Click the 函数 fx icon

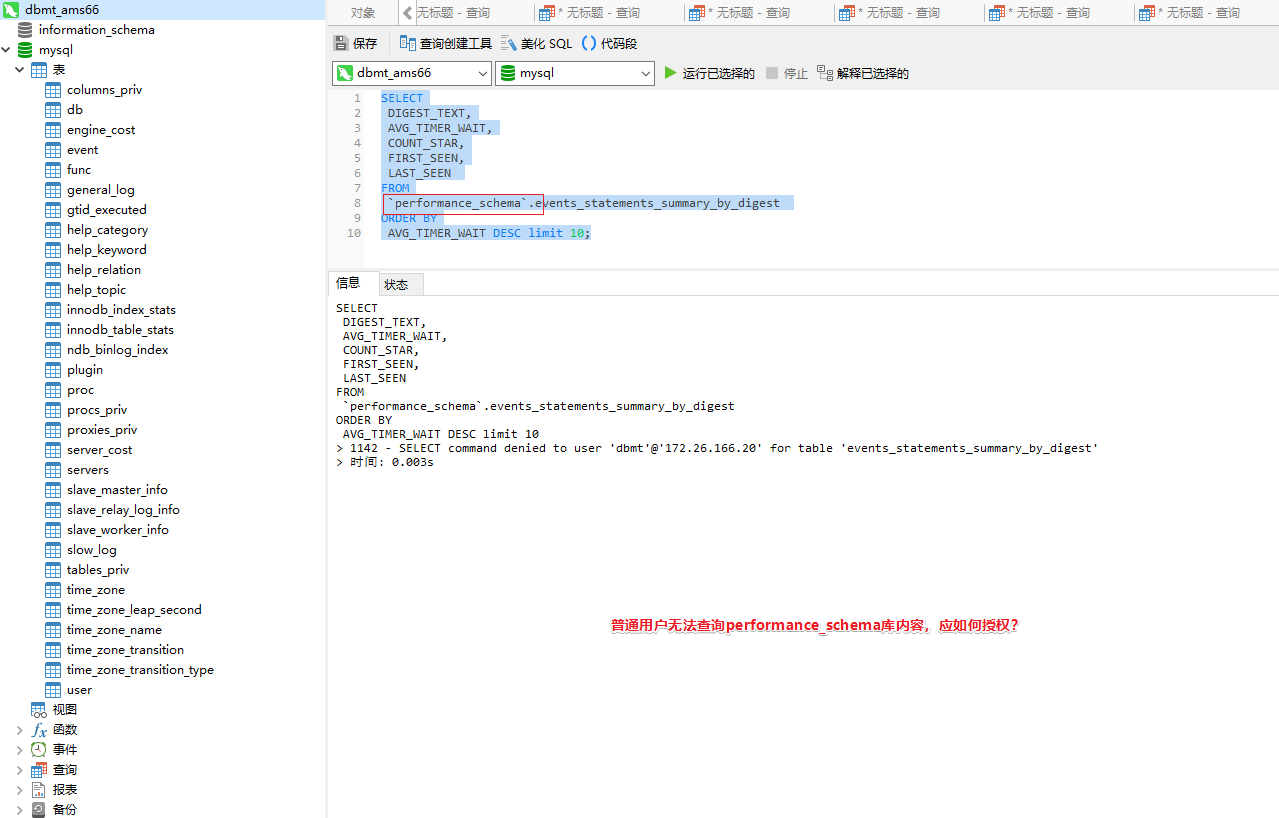coord(39,730)
